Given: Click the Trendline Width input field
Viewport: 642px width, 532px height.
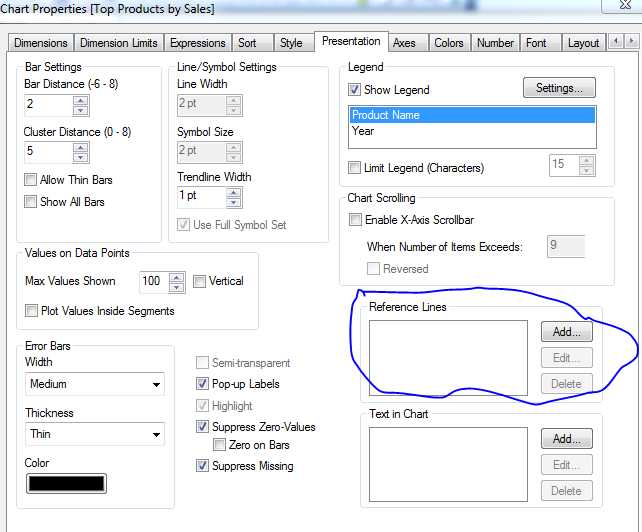Looking at the screenshot, I should [x=202, y=197].
